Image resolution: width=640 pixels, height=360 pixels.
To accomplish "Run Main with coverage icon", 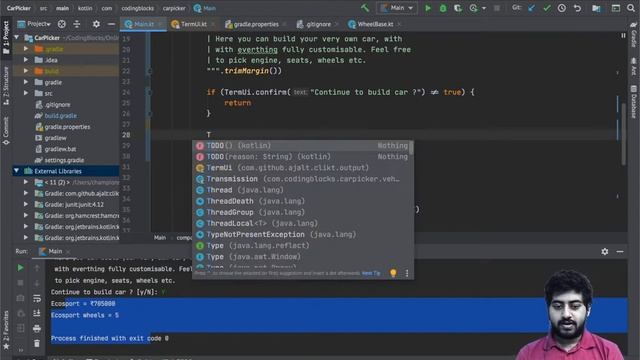I will (x=458, y=8).
